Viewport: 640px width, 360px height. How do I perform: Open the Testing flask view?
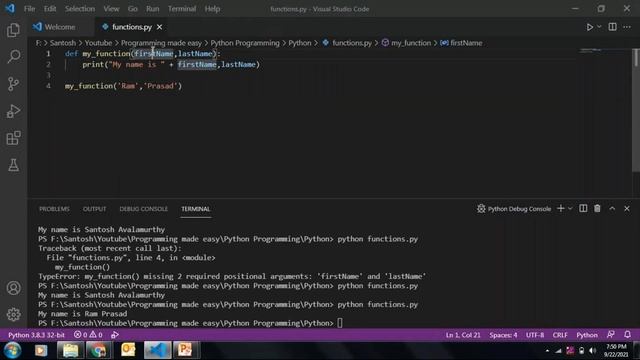[x=13, y=165]
